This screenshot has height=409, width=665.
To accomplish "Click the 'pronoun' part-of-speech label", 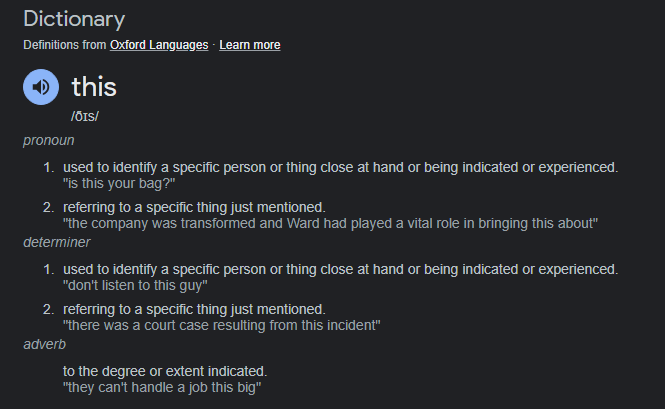I will click(49, 140).
